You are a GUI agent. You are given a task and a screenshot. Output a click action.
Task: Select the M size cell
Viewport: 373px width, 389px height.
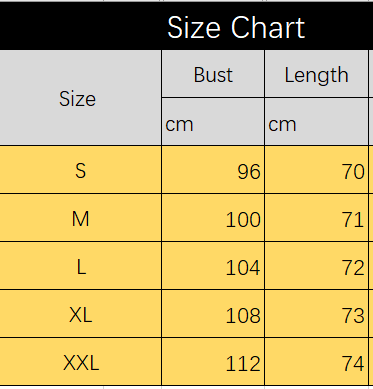point(81,218)
